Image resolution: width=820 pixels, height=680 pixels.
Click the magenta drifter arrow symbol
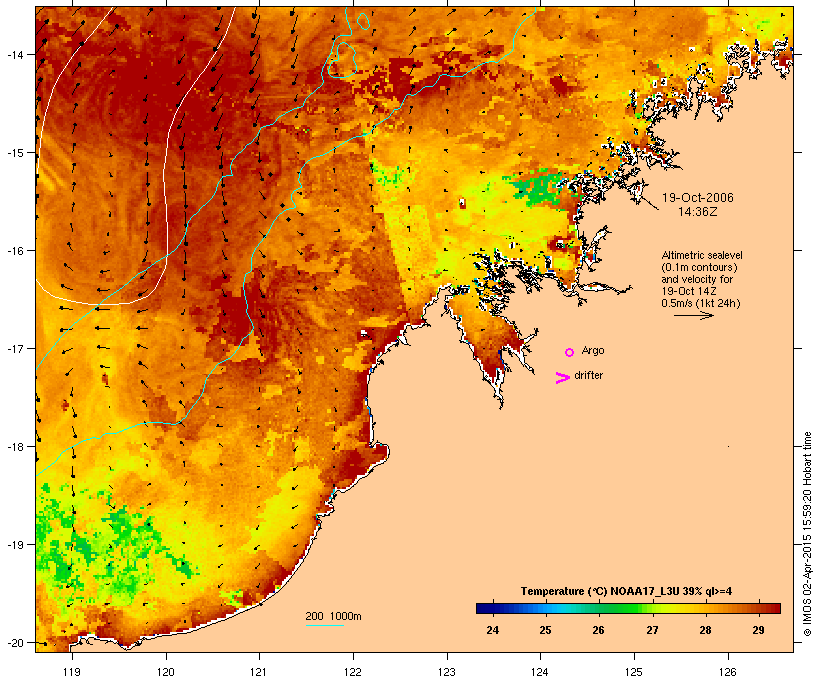[563, 378]
